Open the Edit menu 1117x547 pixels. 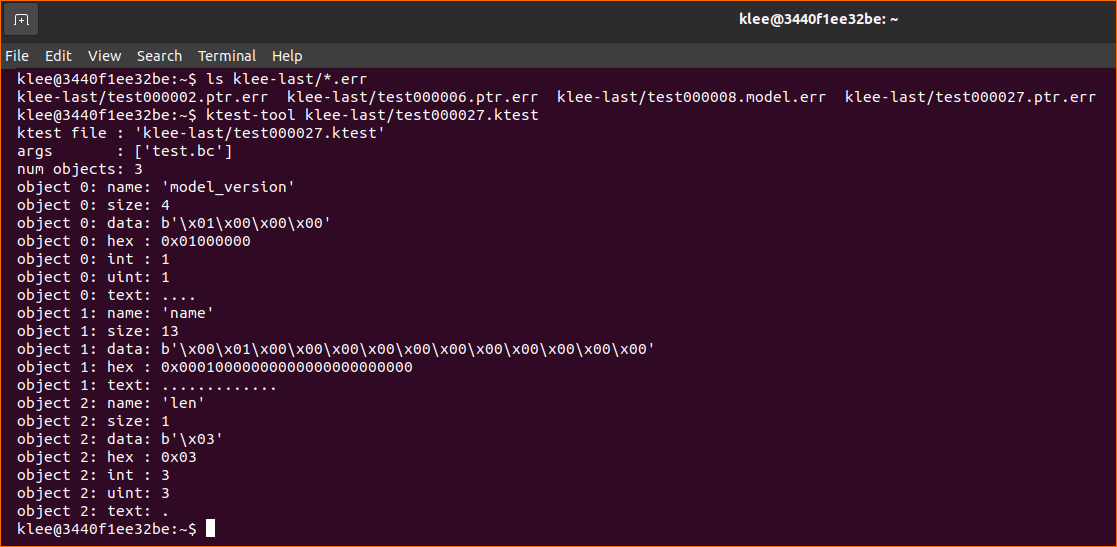click(58, 56)
